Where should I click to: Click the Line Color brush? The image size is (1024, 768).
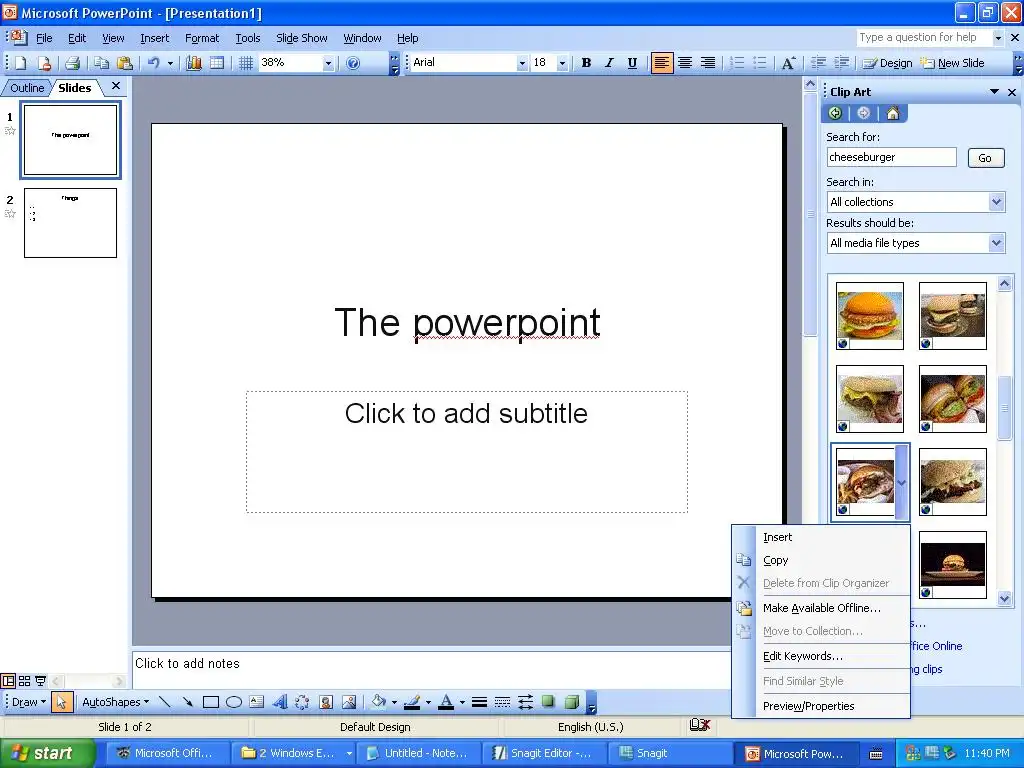pyautogui.click(x=411, y=702)
